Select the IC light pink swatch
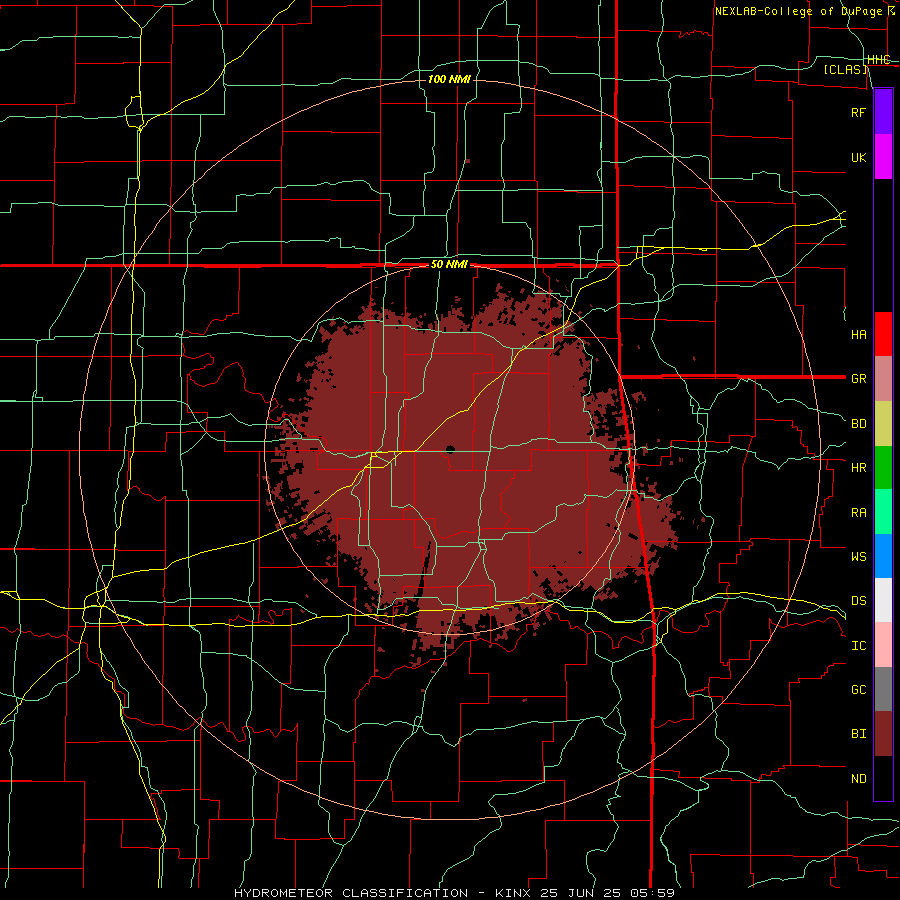This screenshot has width=900, height=900. pyautogui.click(x=883, y=645)
